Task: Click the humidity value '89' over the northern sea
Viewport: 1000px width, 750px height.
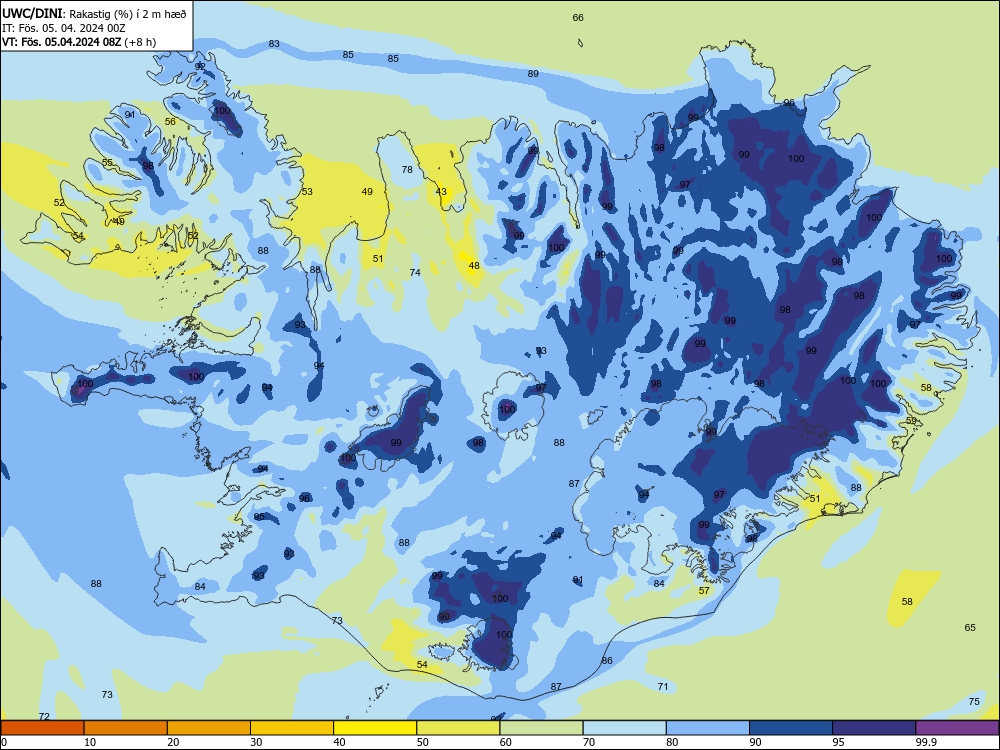Action: [x=533, y=74]
